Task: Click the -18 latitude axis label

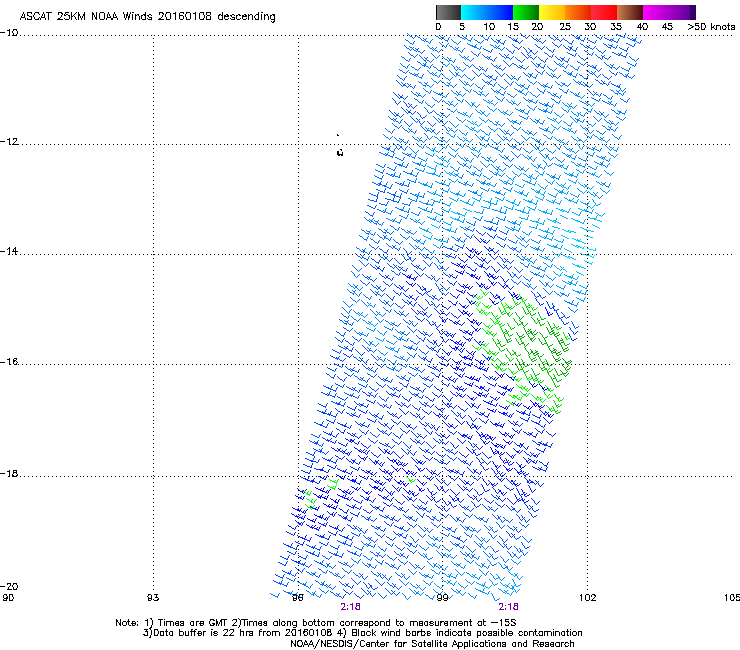Action: [x=9, y=473]
